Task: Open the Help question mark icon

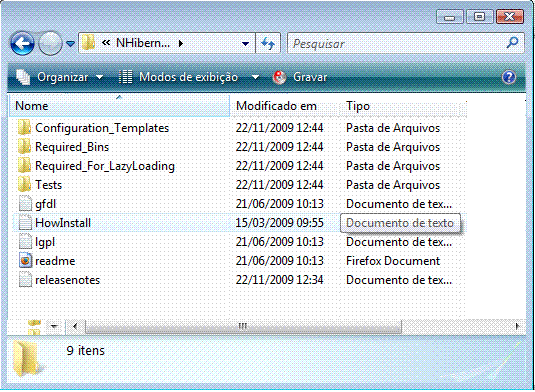Action: [x=509, y=77]
